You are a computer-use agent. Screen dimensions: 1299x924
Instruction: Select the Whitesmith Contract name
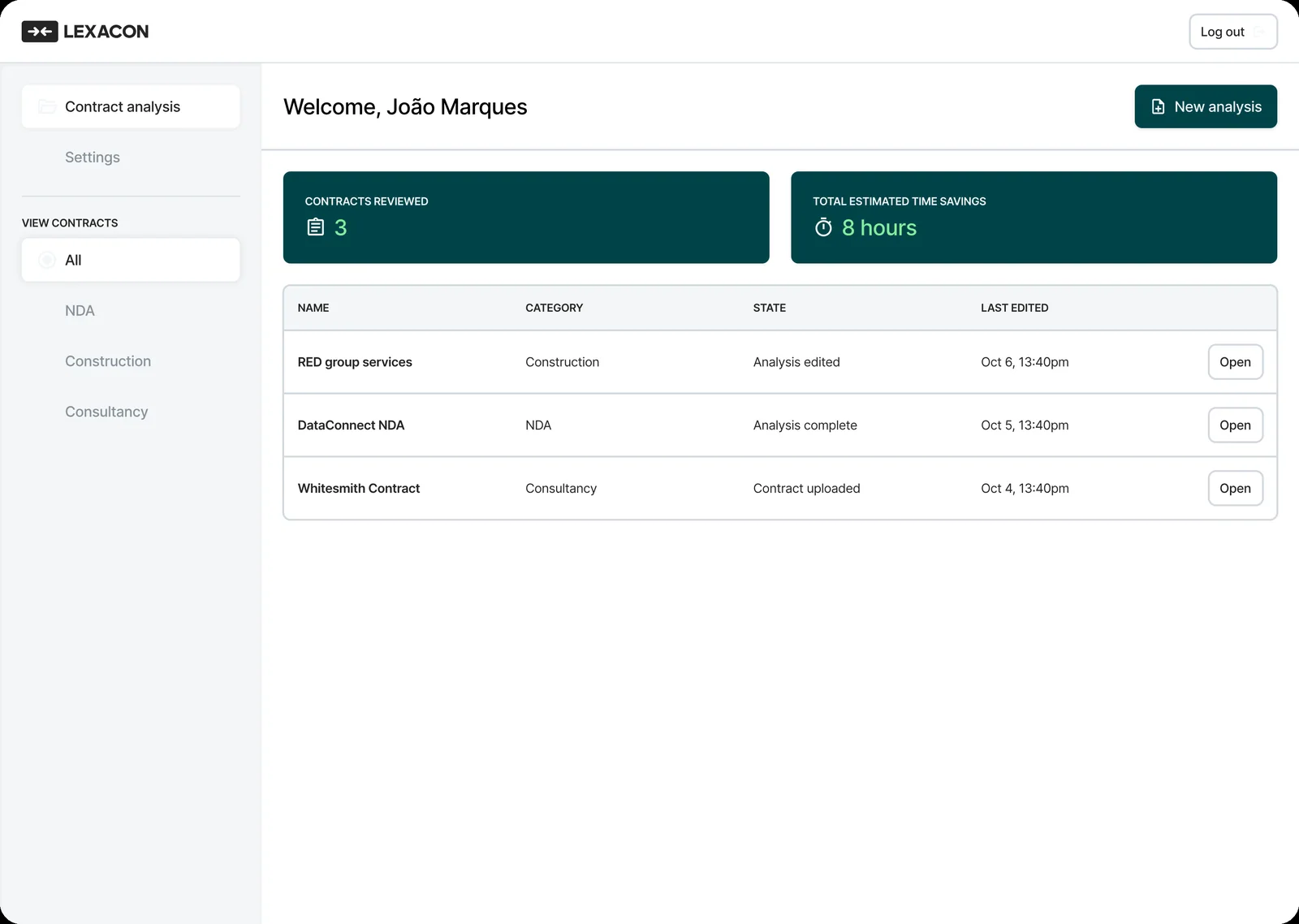pyautogui.click(x=358, y=488)
